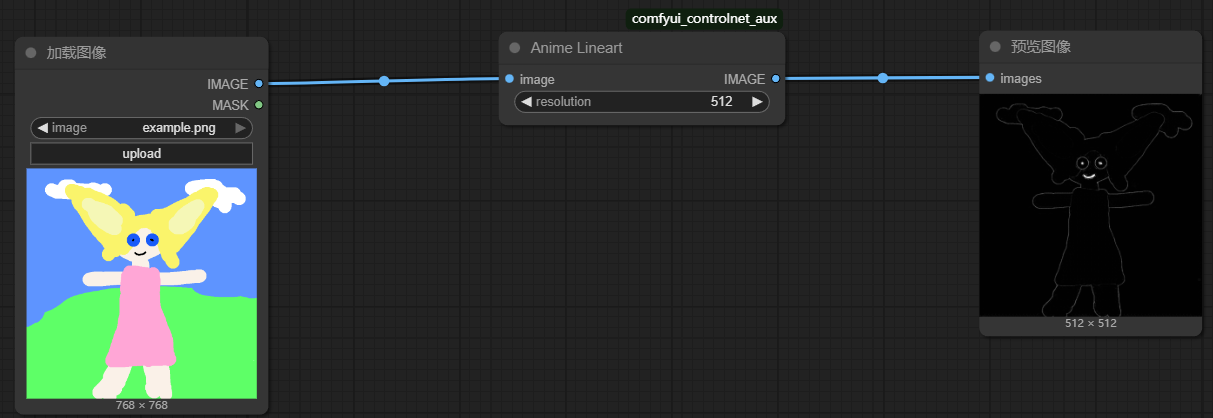The height and width of the screenshot is (418, 1213).
Task: Collapse the 加载图像 node using its title dot
Action: tap(30, 53)
